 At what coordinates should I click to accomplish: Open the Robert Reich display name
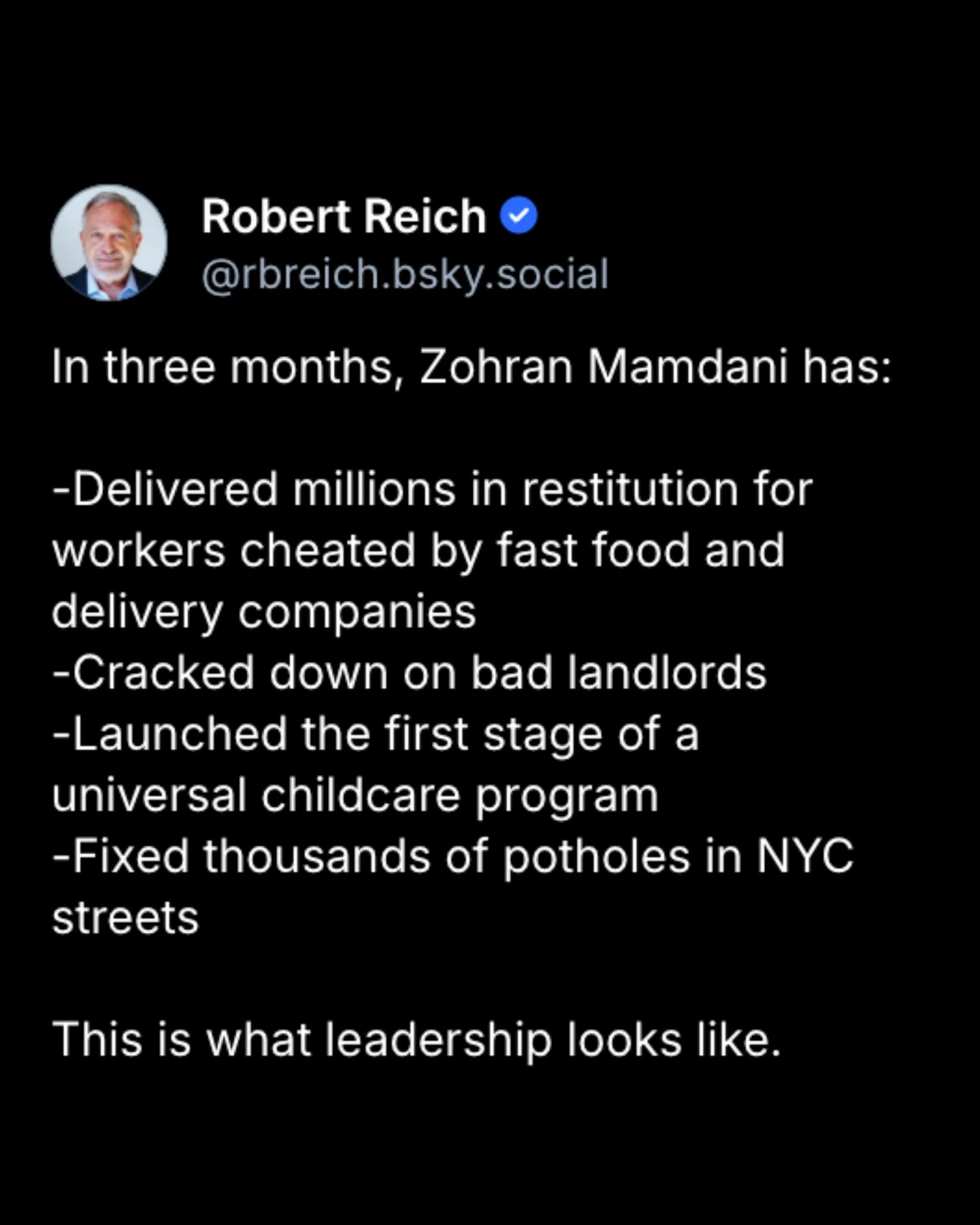click(x=344, y=216)
